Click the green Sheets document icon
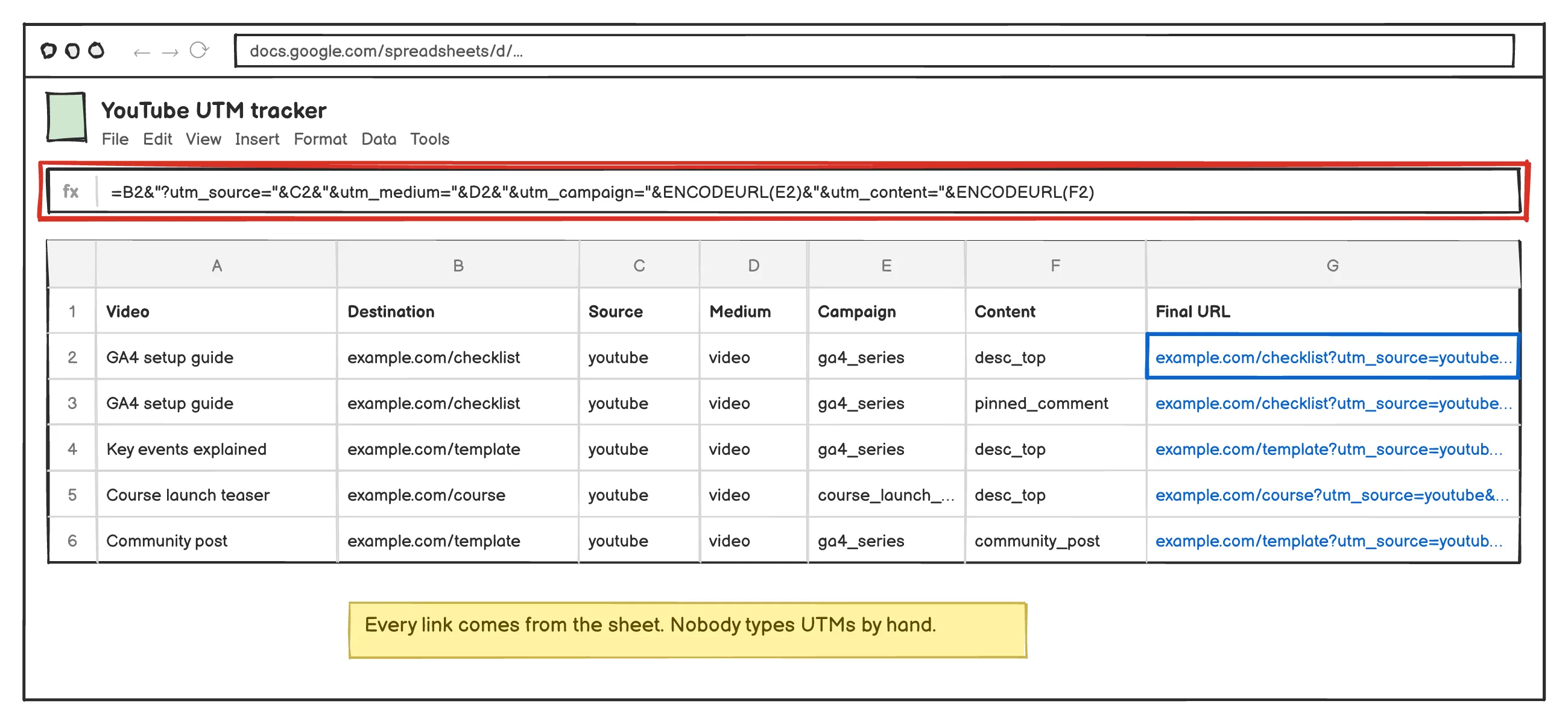This screenshot has height=724, width=1568. tap(66, 117)
